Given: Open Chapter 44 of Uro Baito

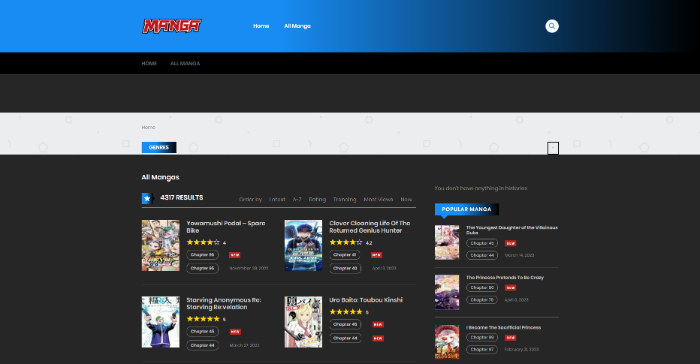Looking at the screenshot, I should (345, 338).
